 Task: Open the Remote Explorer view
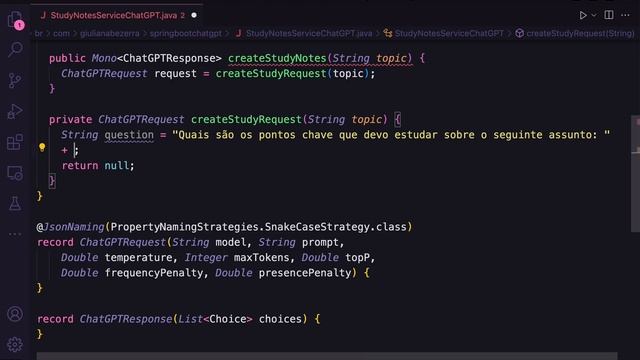[x=15, y=173]
